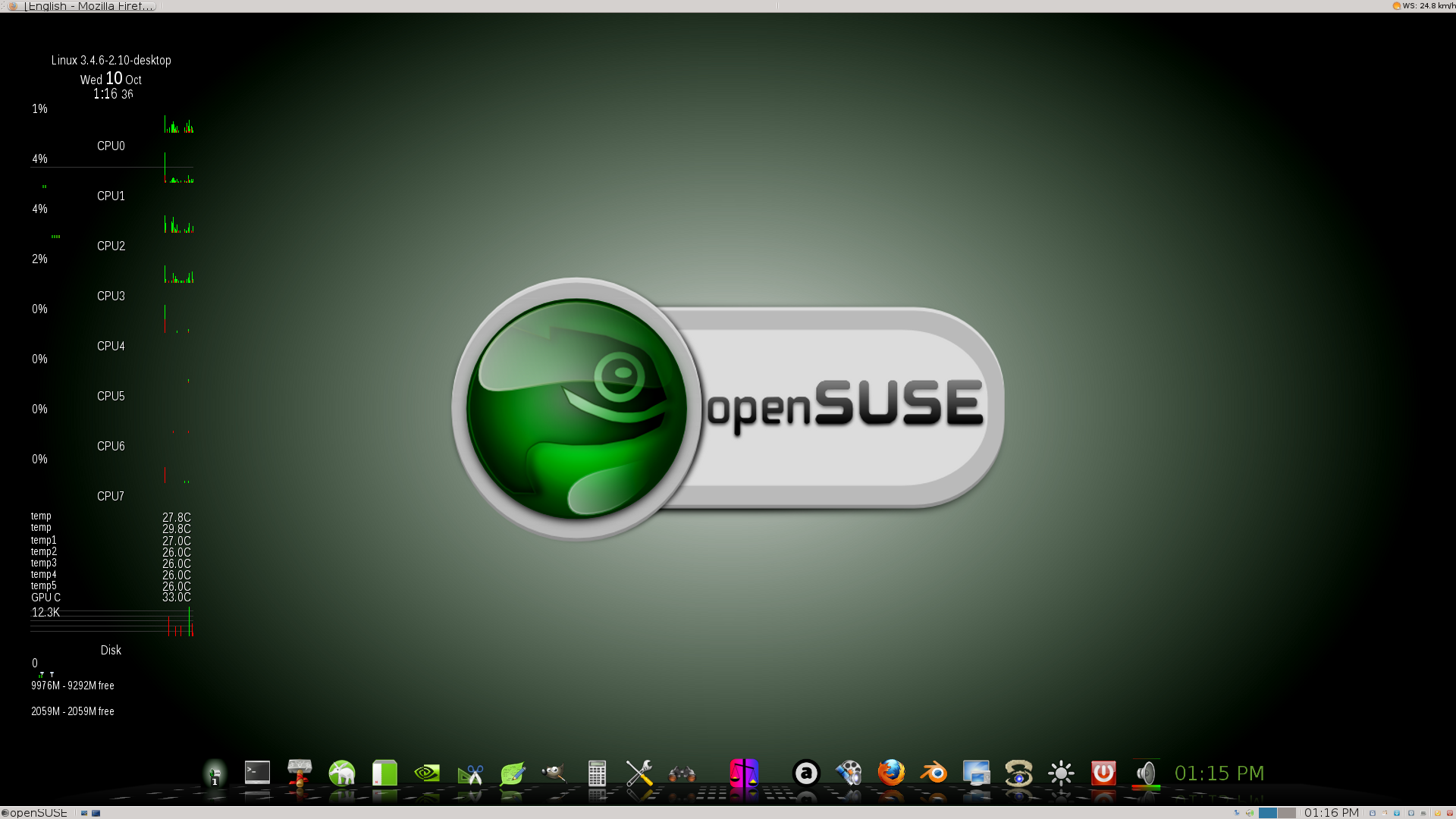Open the terminal icon in the dock
Screen dimensions: 1456x819
(257, 773)
